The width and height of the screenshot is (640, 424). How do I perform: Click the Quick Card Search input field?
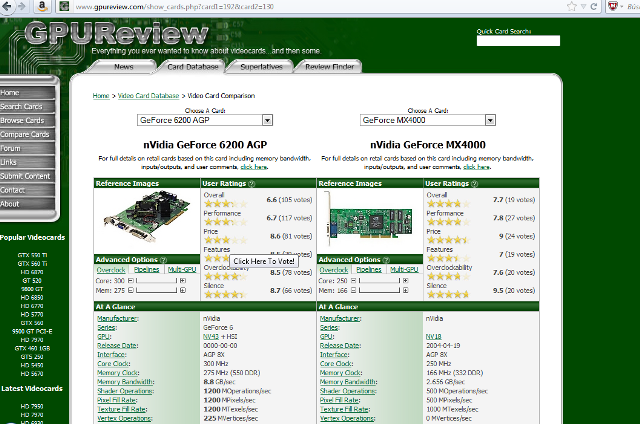coord(518,41)
